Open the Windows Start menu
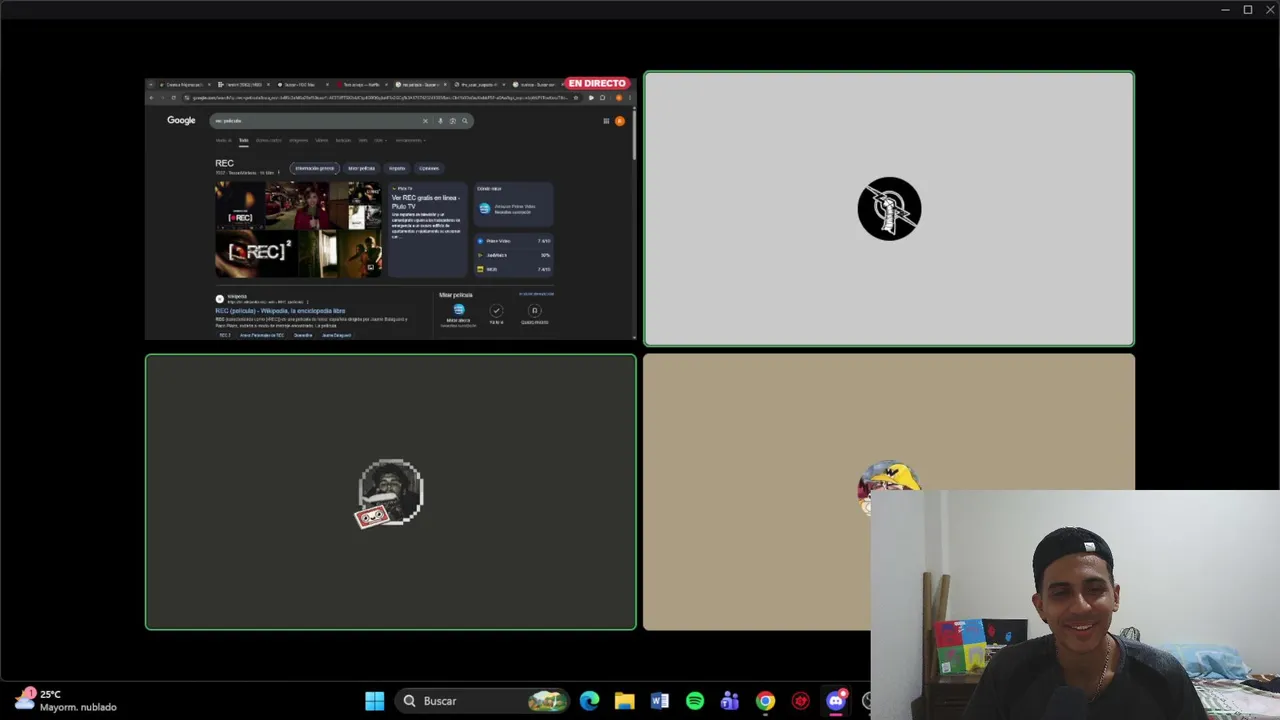 coord(374,701)
